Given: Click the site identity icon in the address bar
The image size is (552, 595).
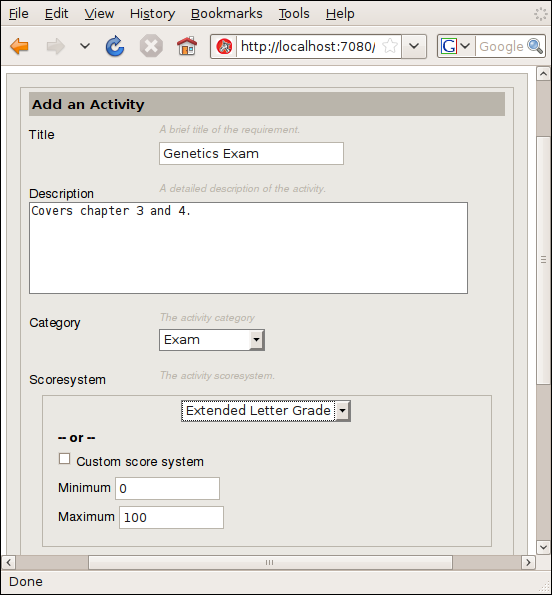Looking at the screenshot, I should point(224,47).
